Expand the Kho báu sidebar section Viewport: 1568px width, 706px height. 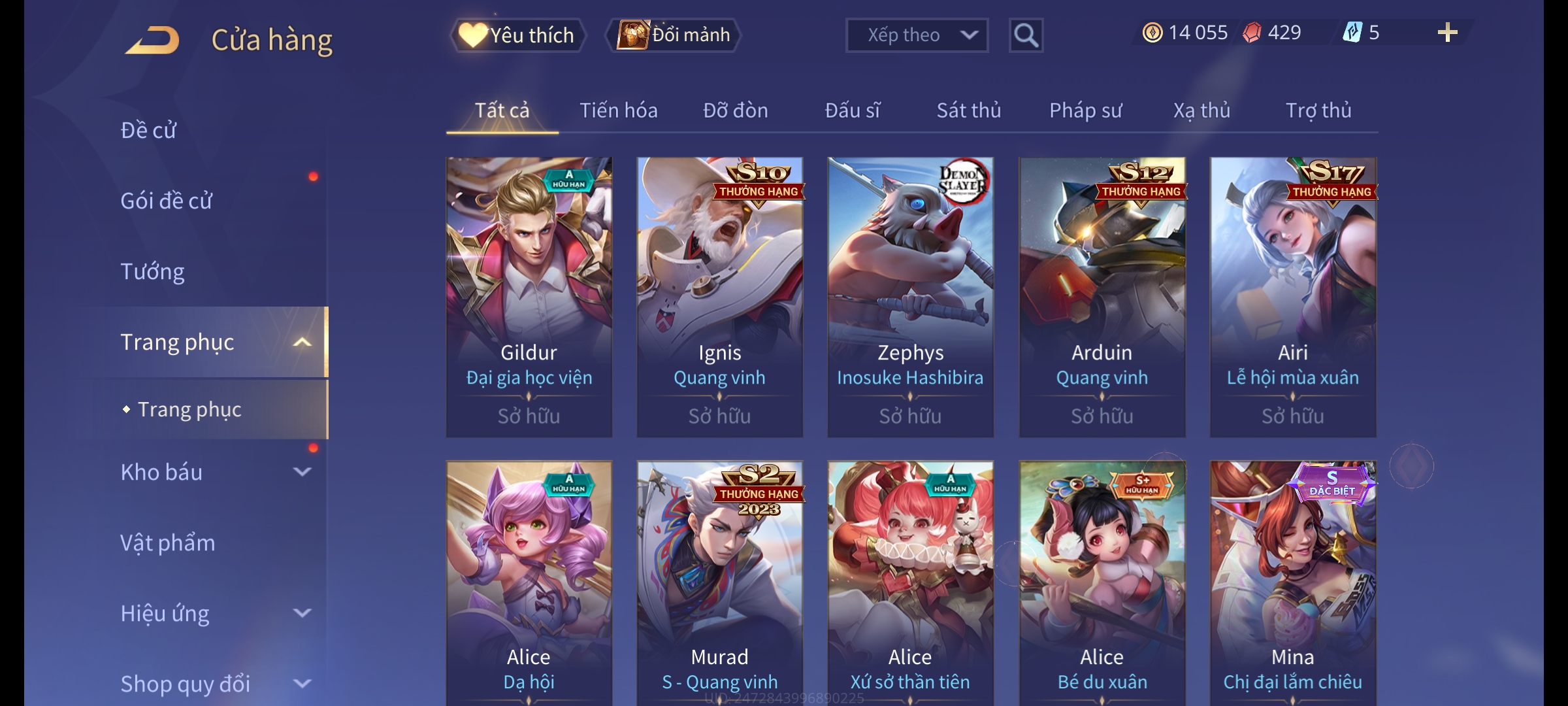[x=302, y=472]
